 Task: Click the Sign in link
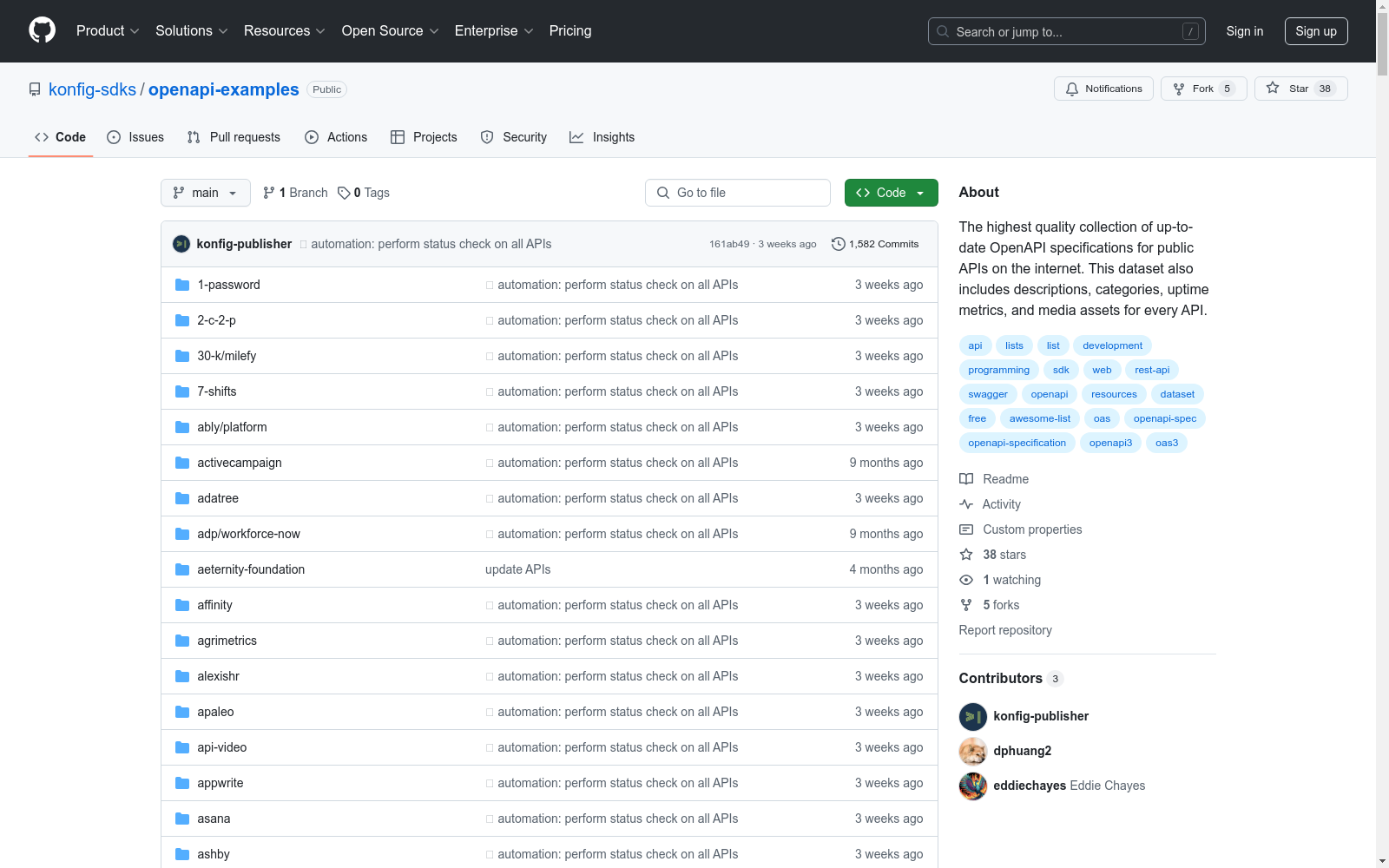(1245, 31)
